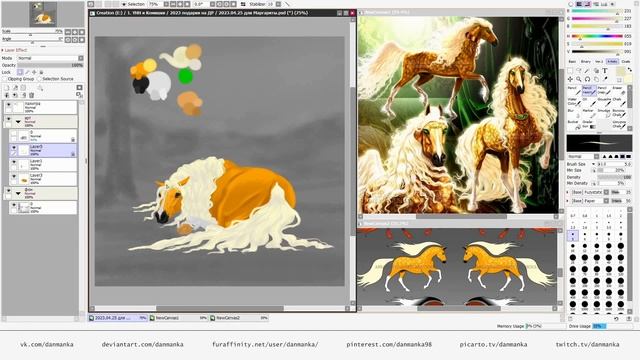Viewport: 640px width, 360px height.
Task: Switch to the NewCanvas1 document tab
Action: pos(178,318)
